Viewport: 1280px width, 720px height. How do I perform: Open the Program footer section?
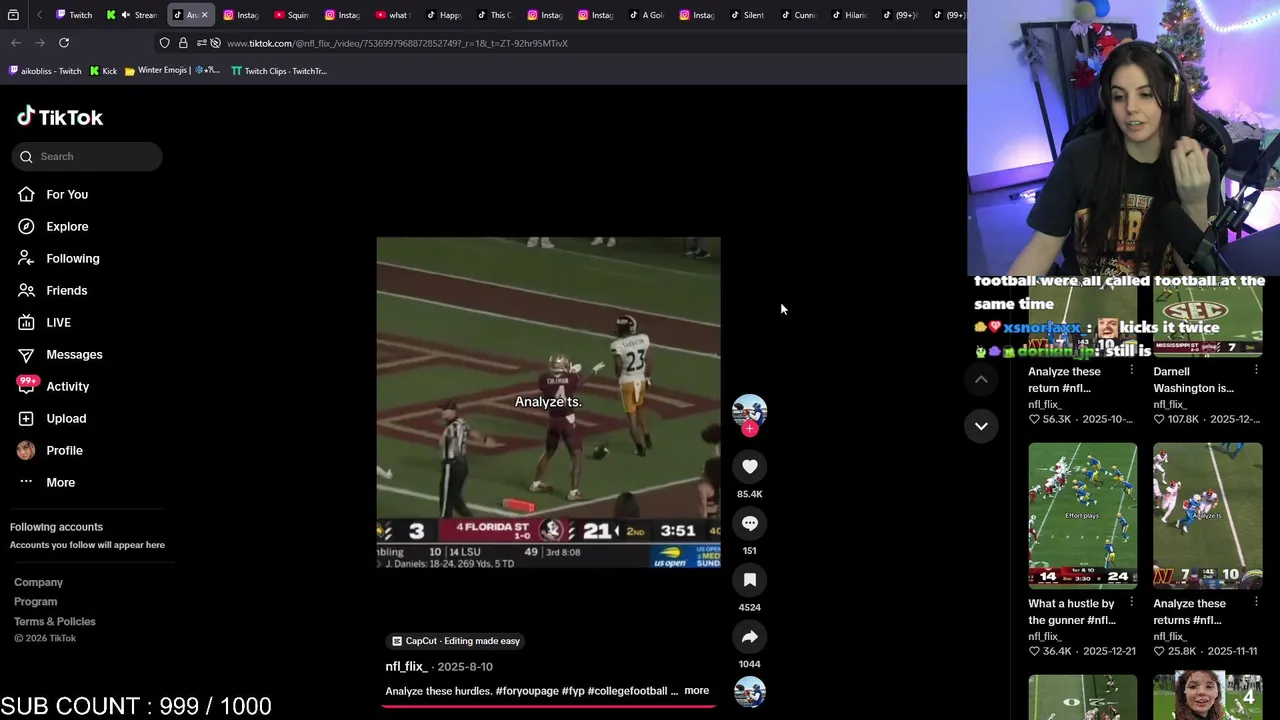tap(35, 602)
